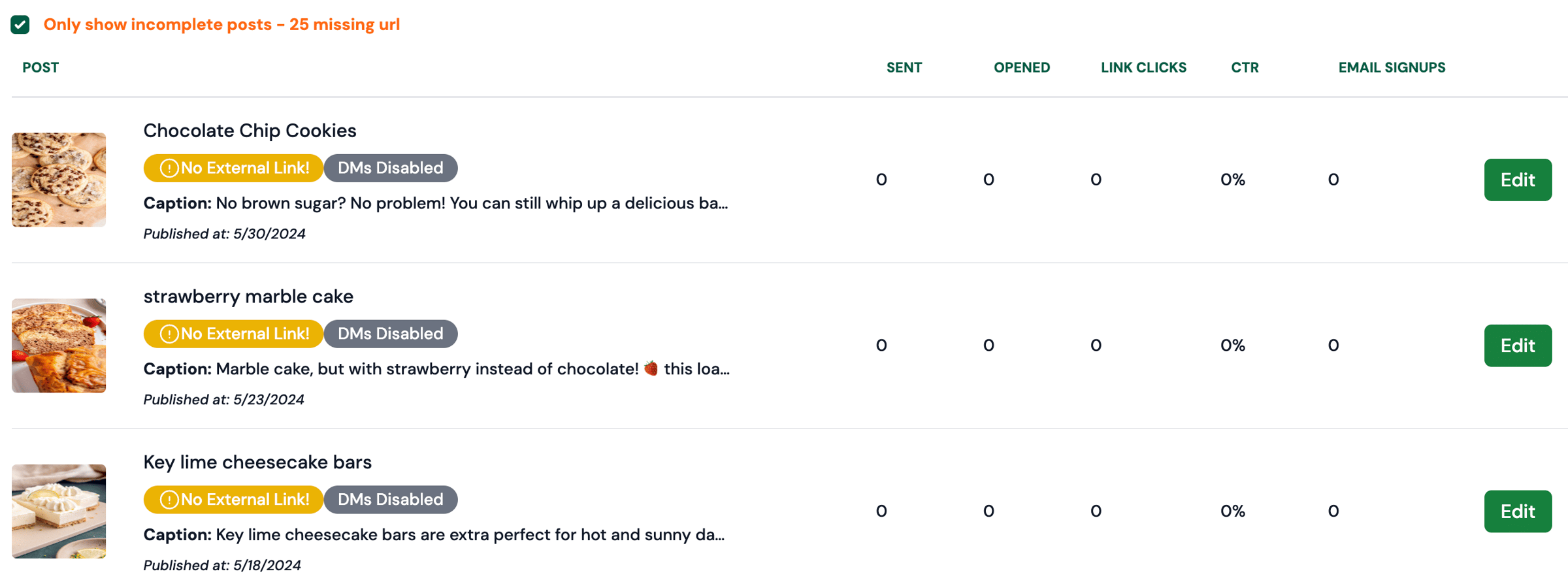The image size is (1568, 582).
Task: Edit the Chocolate Chip Cookies post
Action: [x=1518, y=180]
